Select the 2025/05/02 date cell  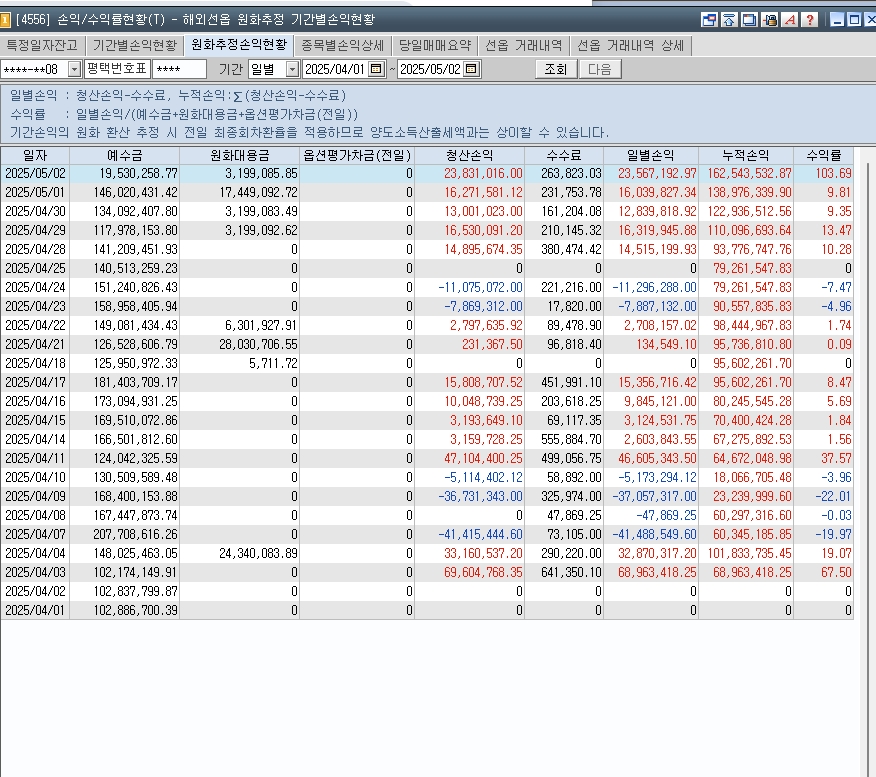coord(35,174)
